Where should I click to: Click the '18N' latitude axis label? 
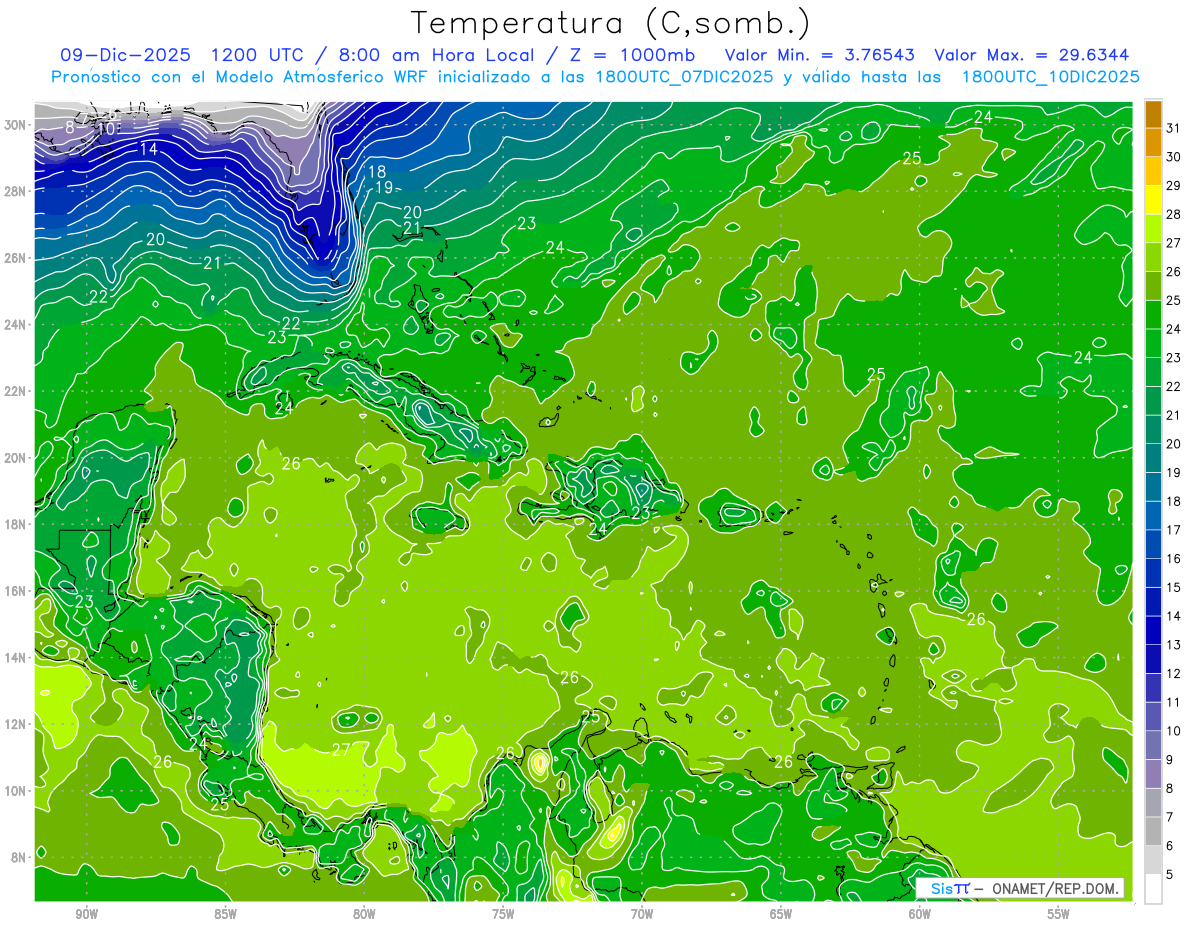[16, 524]
